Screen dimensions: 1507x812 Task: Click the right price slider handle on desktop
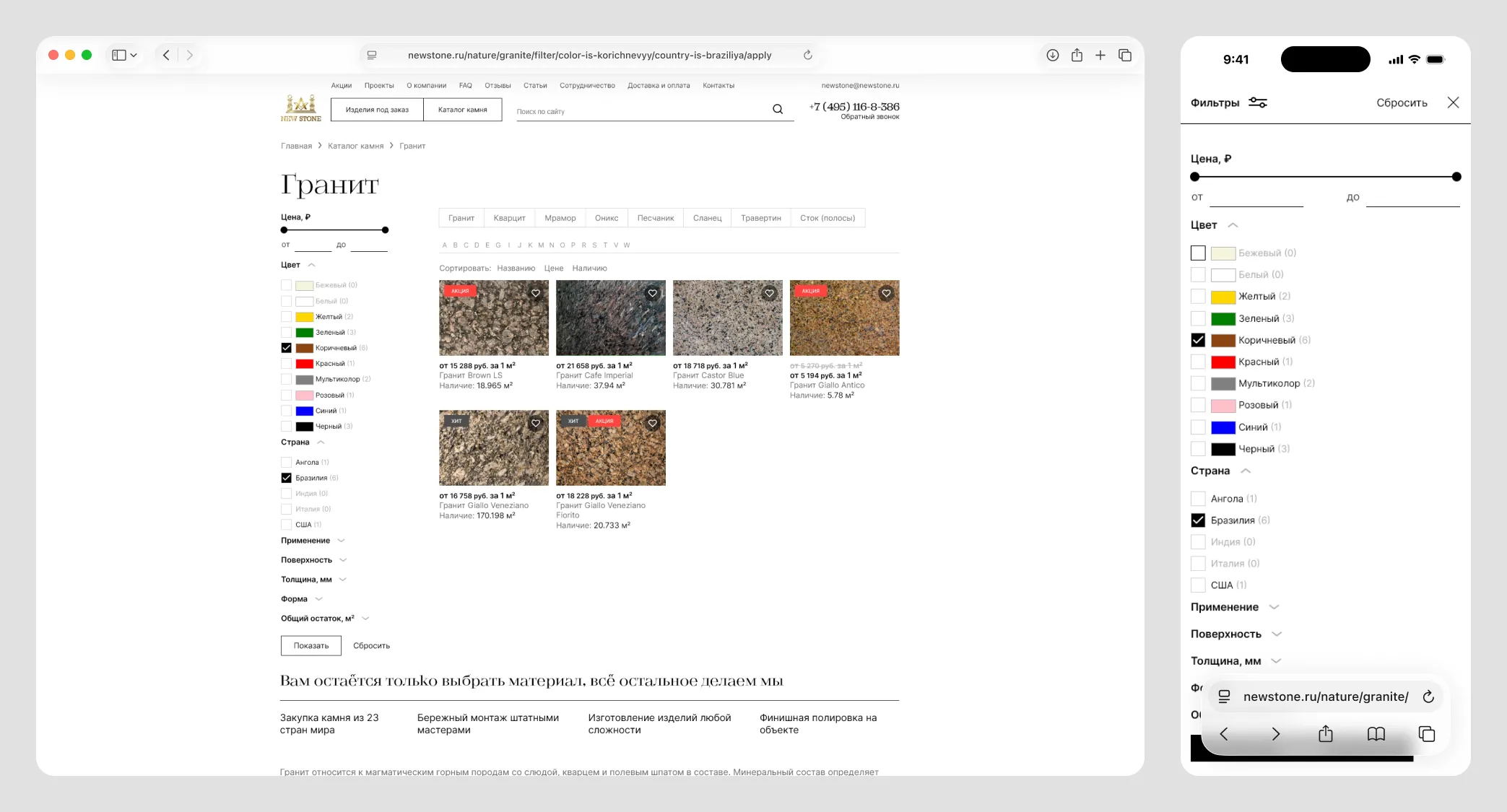(385, 230)
